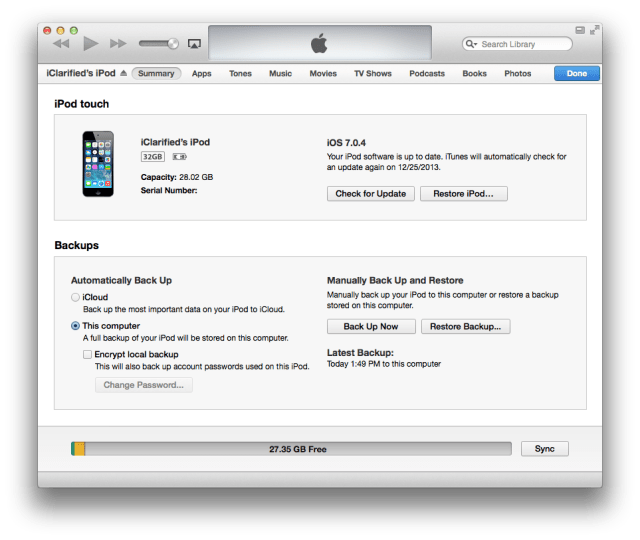
Task: Click the fast-forward playback button
Action: point(118,44)
